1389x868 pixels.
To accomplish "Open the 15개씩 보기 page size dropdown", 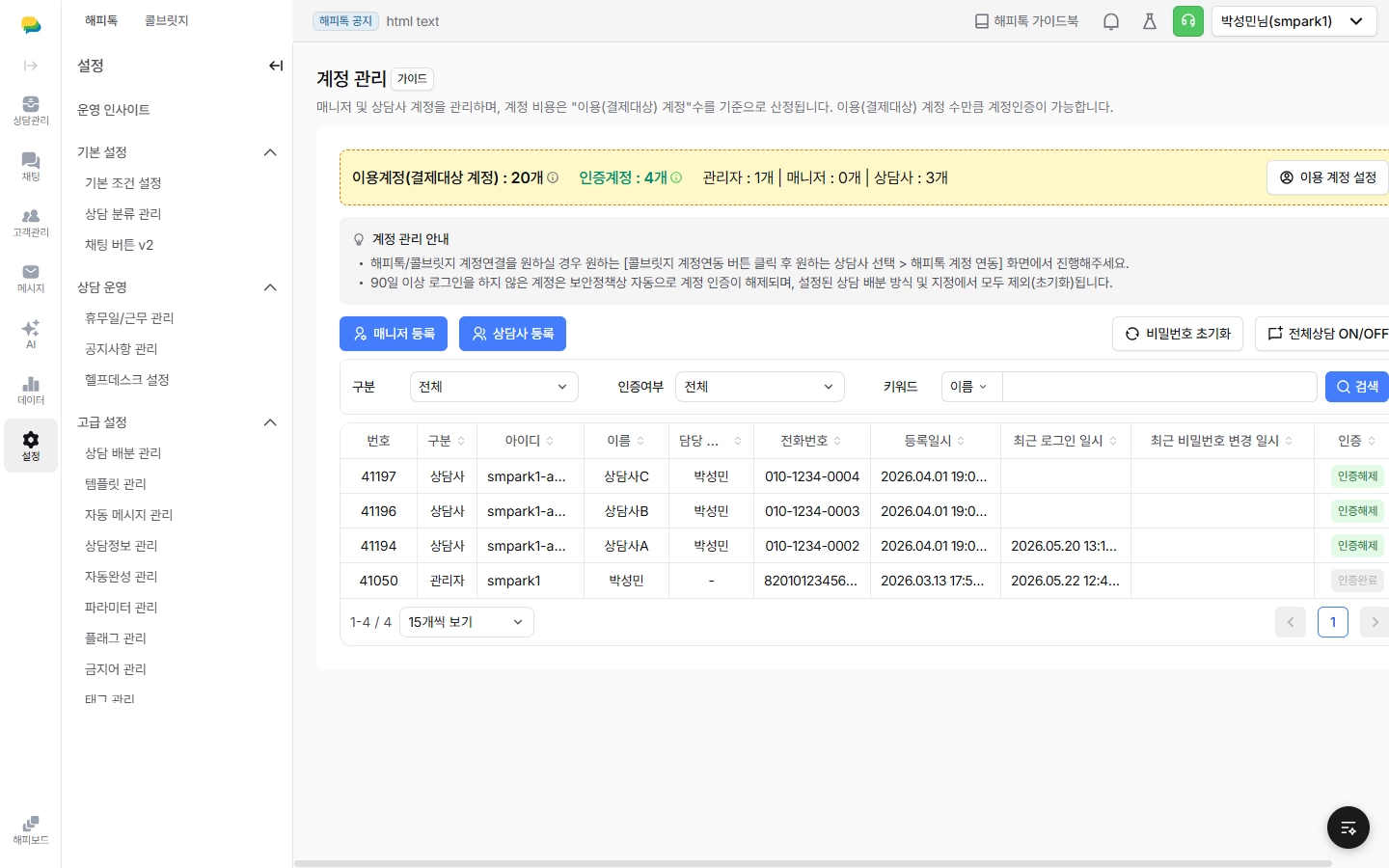I will [467, 622].
